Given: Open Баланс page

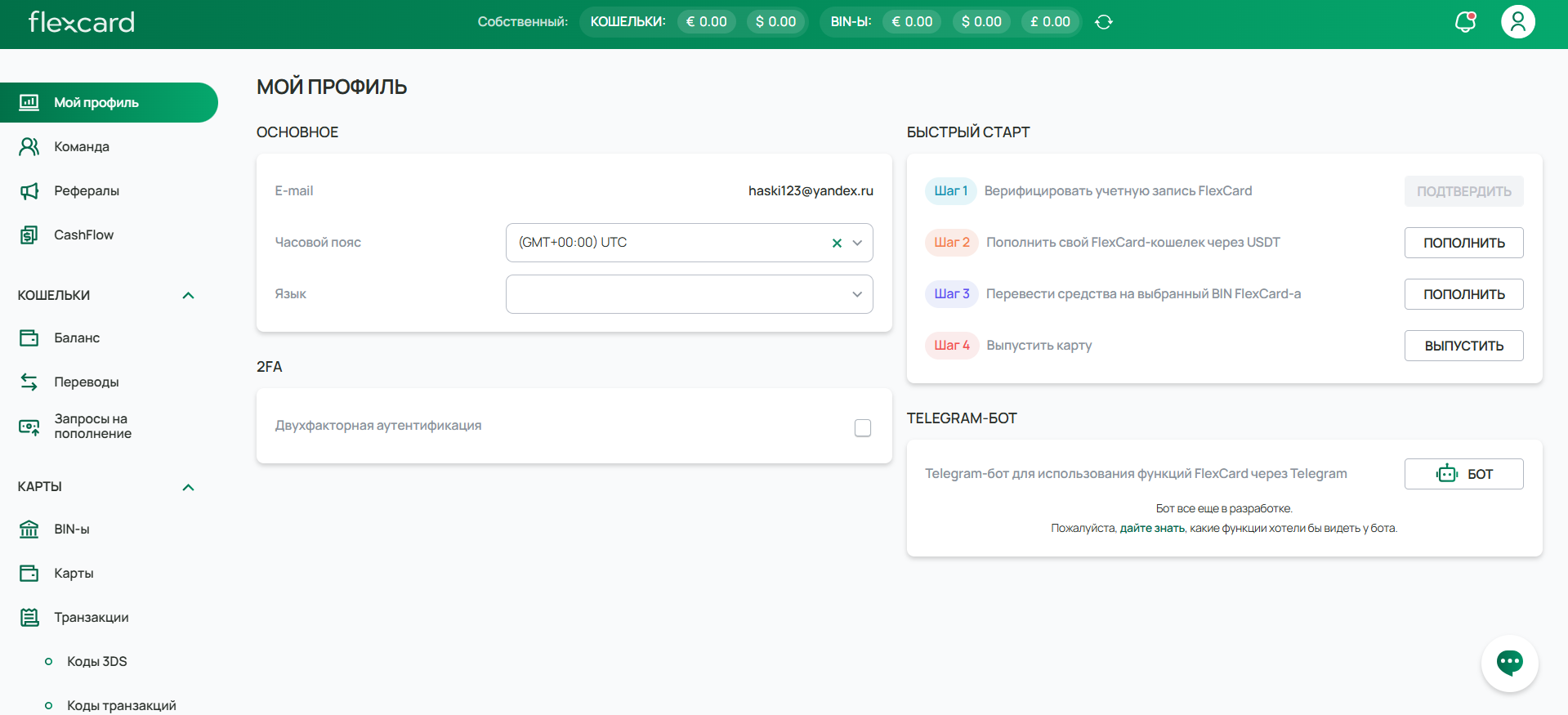Looking at the screenshot, I should point(77,337).
